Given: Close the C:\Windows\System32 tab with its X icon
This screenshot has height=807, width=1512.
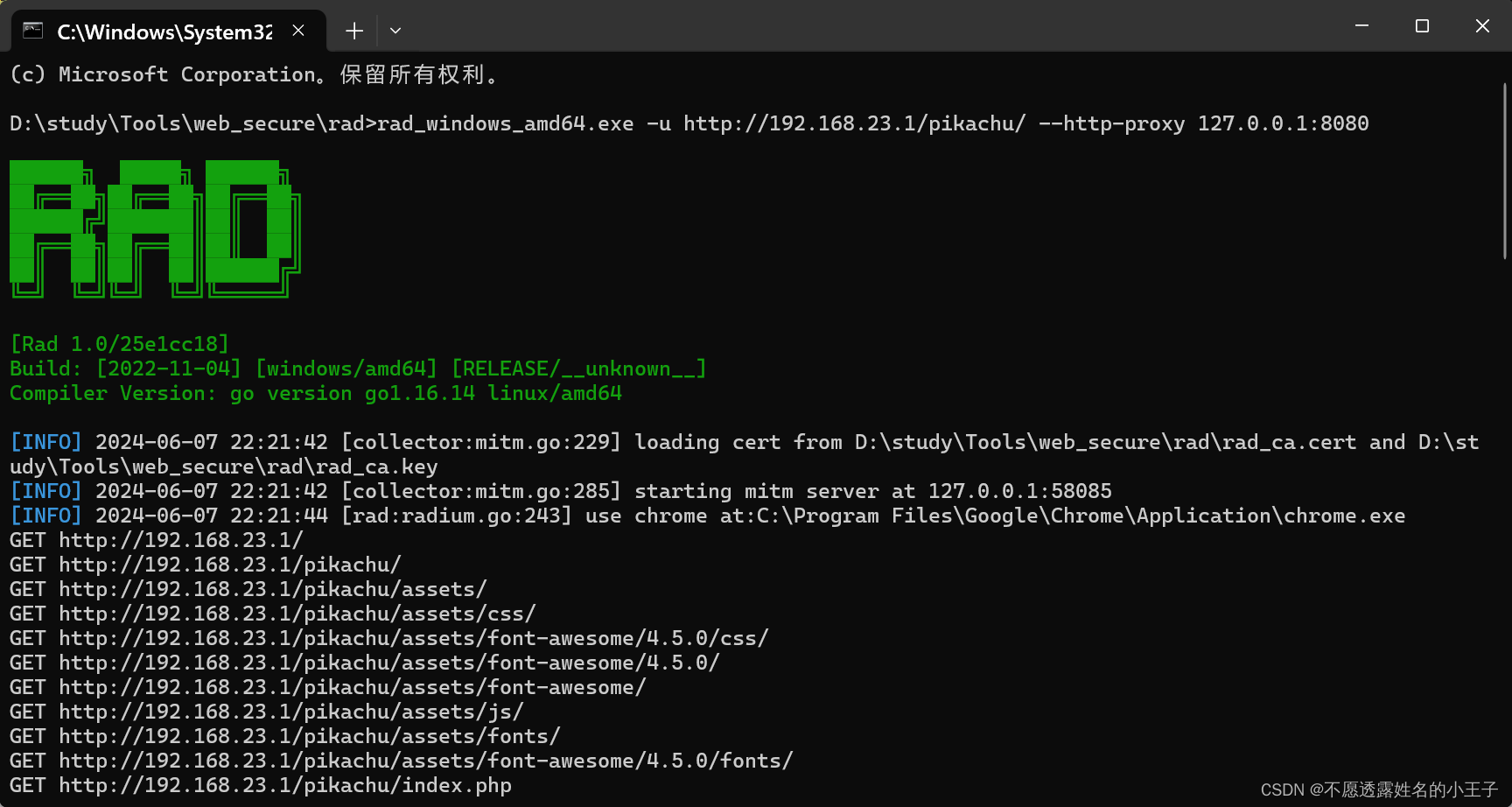Looking at the screenshot, I should coord(297,30).
